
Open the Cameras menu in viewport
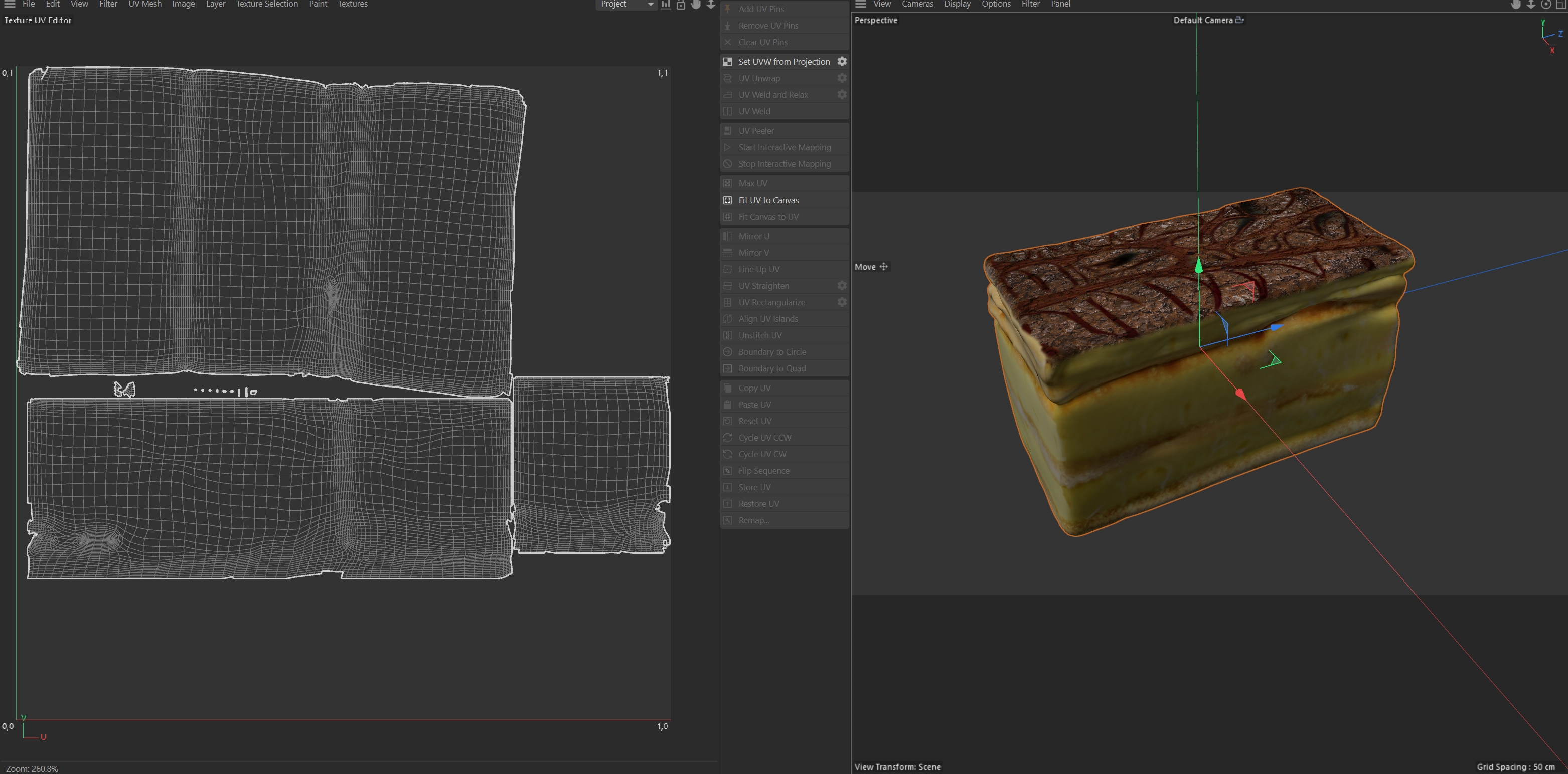coord(917,4)
